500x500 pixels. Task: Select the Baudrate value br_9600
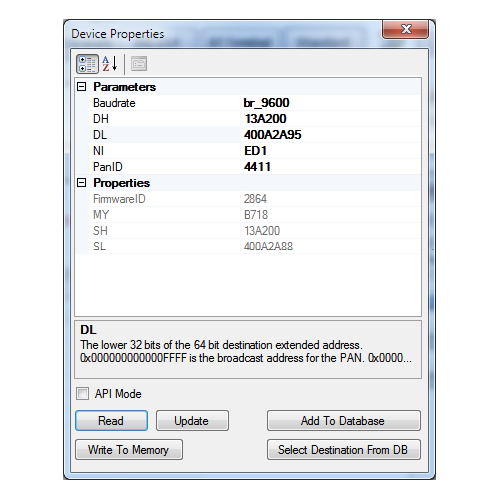330,103
